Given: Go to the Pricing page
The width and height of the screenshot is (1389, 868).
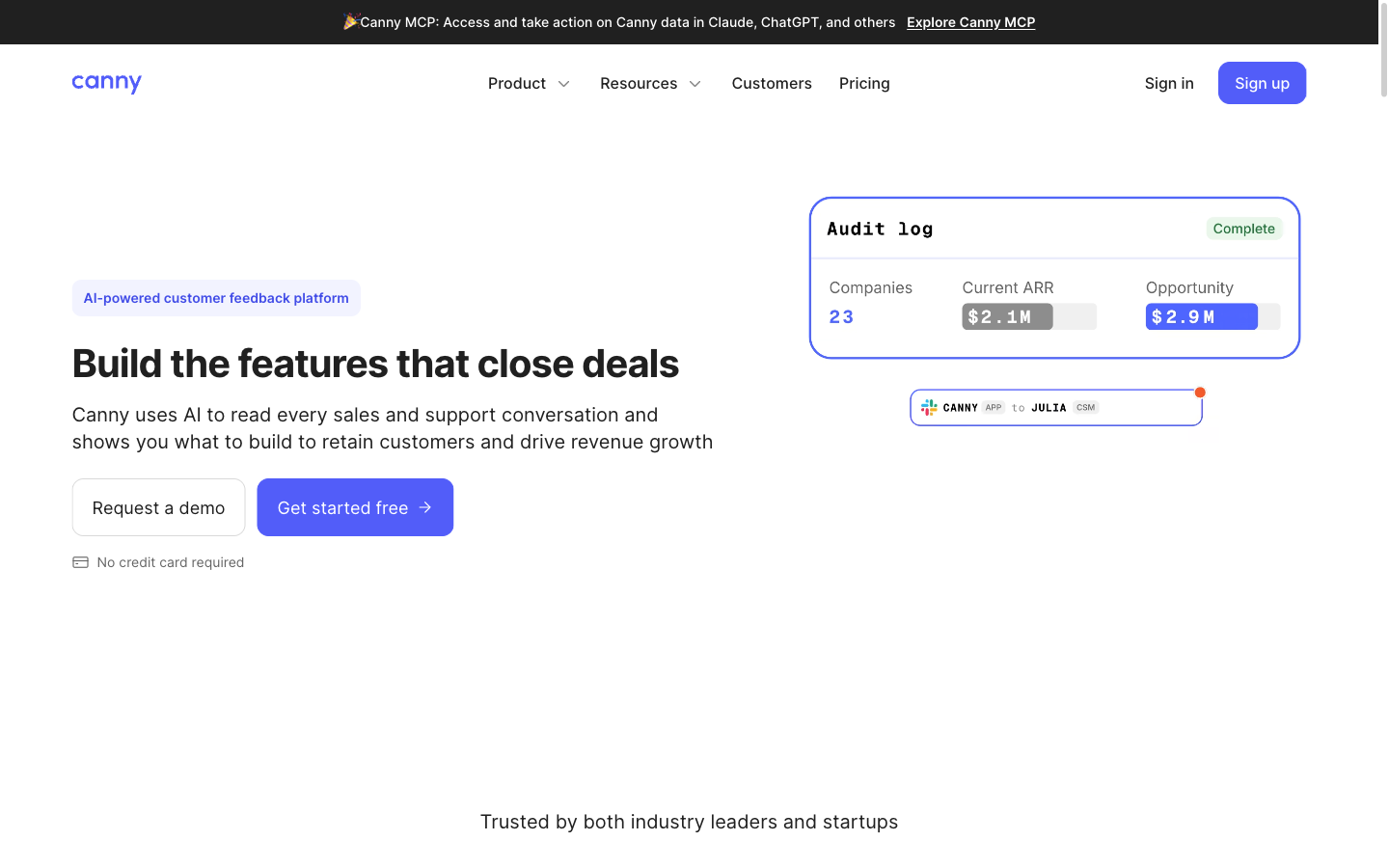Looking at the screenshot, I should coord(864,83).
